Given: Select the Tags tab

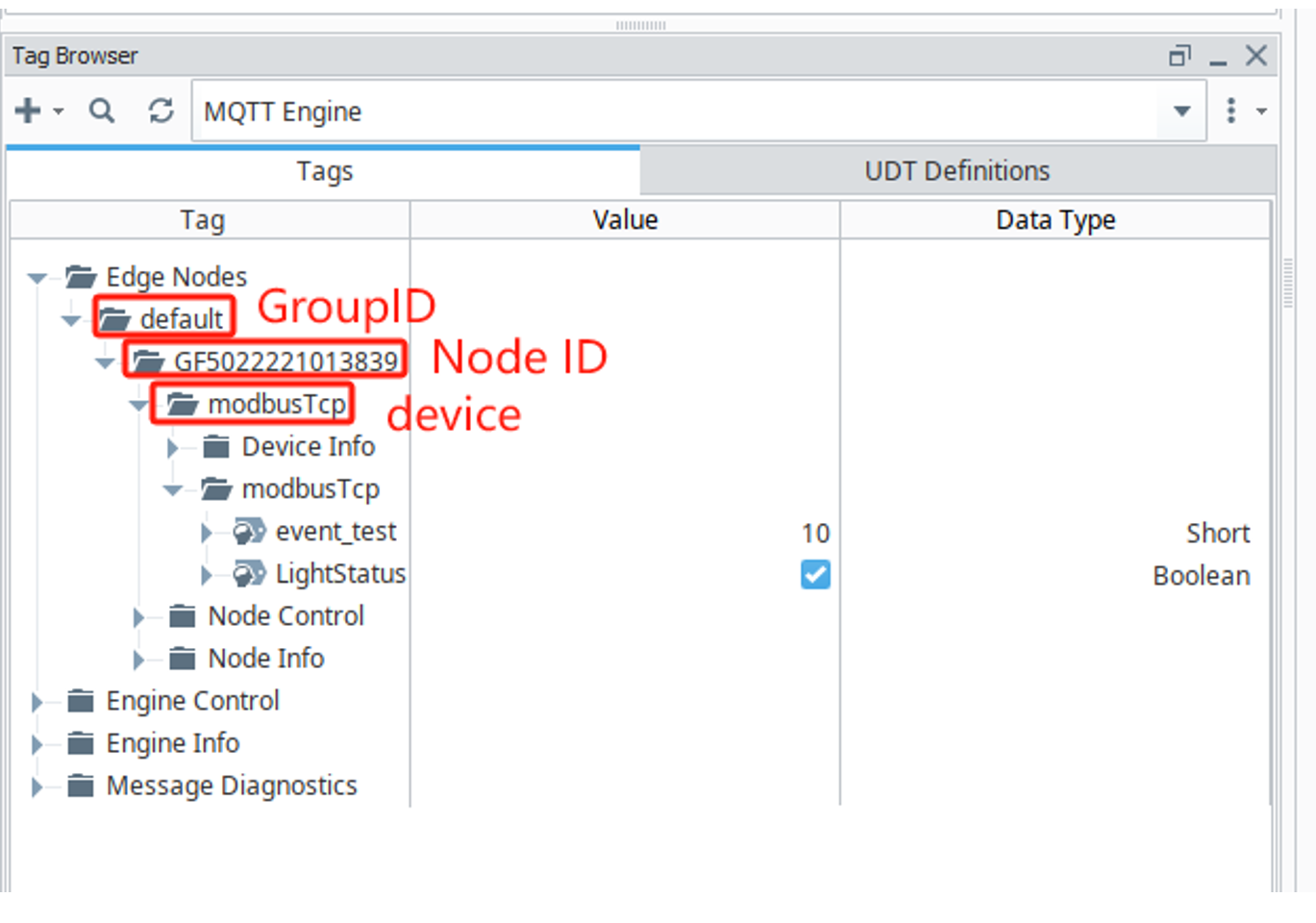Looking at the screenshot, I should click(x=324, y=171).
